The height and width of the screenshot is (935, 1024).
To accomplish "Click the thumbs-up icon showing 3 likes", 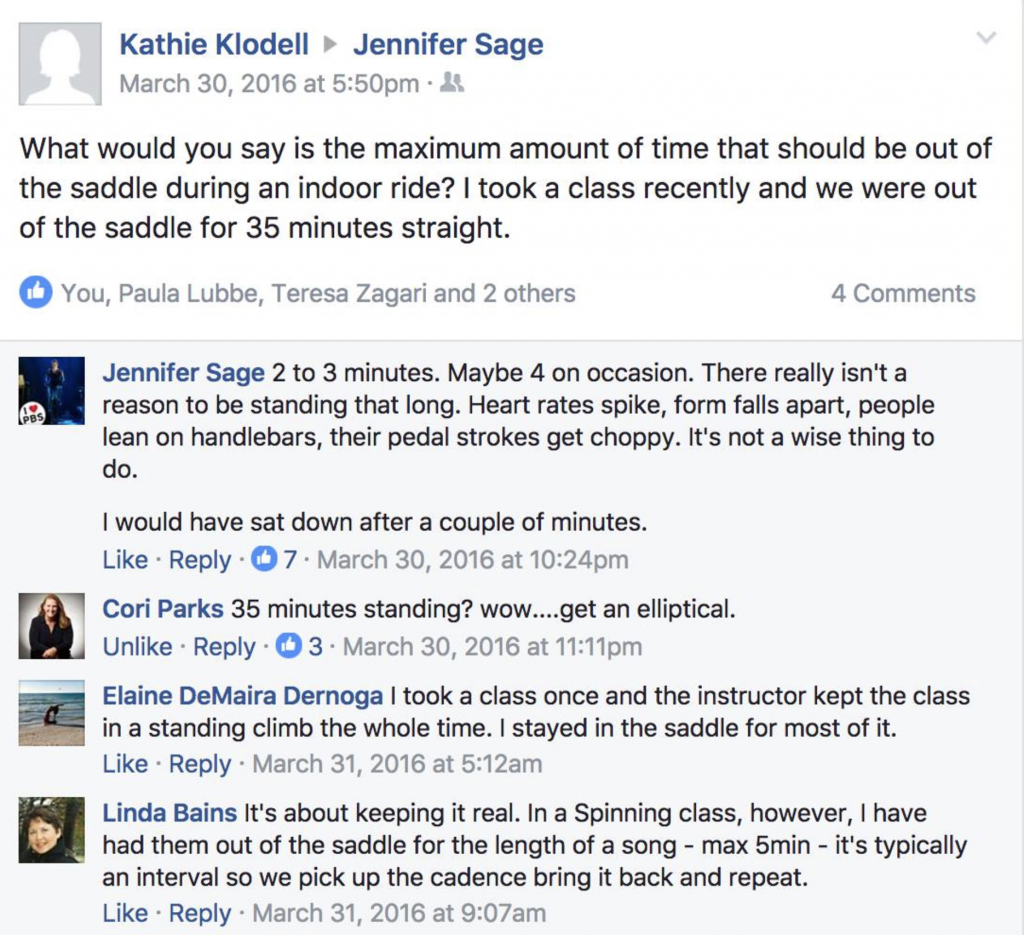I will coord(292,646).
